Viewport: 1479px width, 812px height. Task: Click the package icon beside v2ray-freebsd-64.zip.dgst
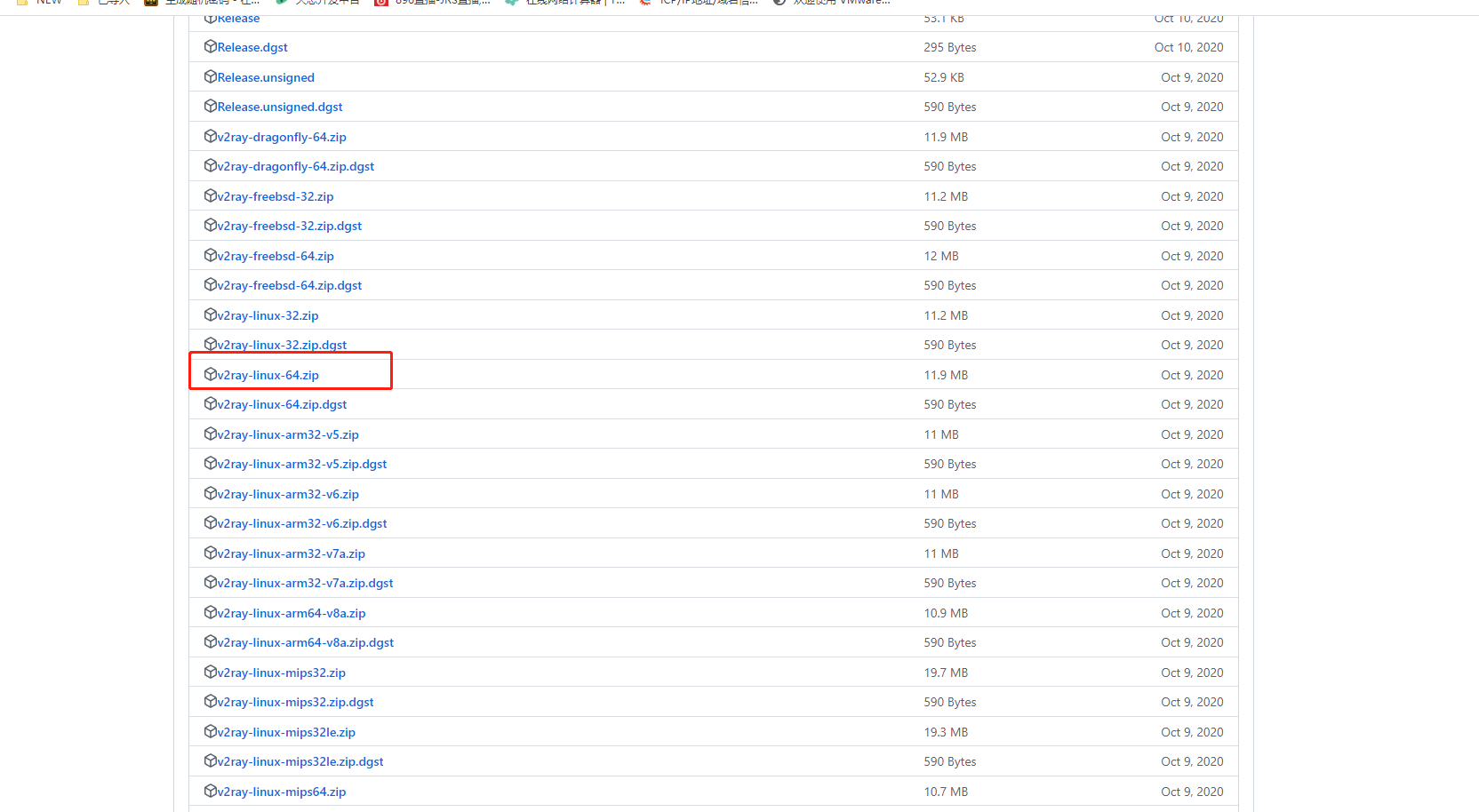[211, 284]
